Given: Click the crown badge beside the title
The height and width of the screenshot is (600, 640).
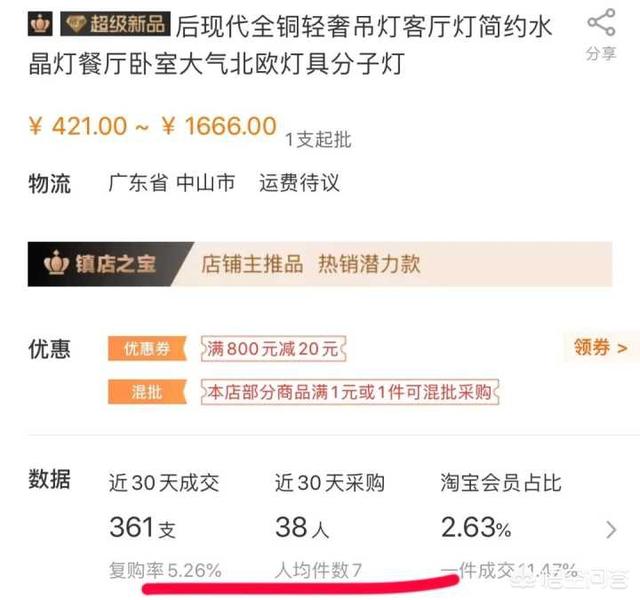Looking at the screenshot, I should [x=40, y=24].
